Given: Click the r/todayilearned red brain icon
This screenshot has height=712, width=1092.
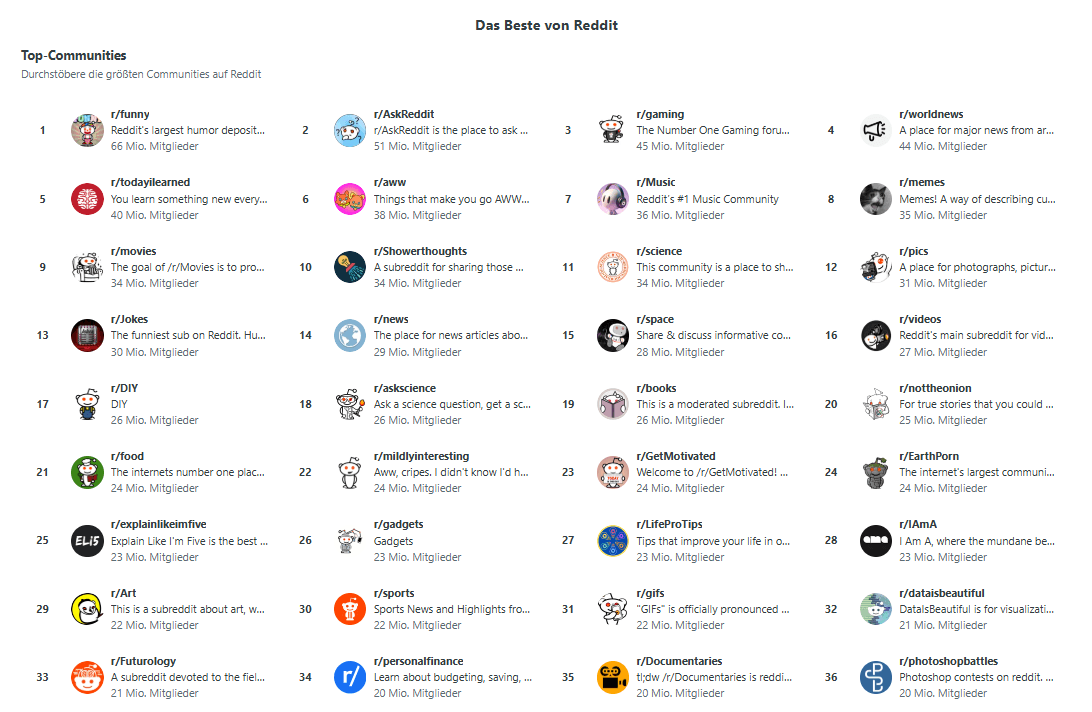Looking at the screenshot, I should [x=87, y=199].
